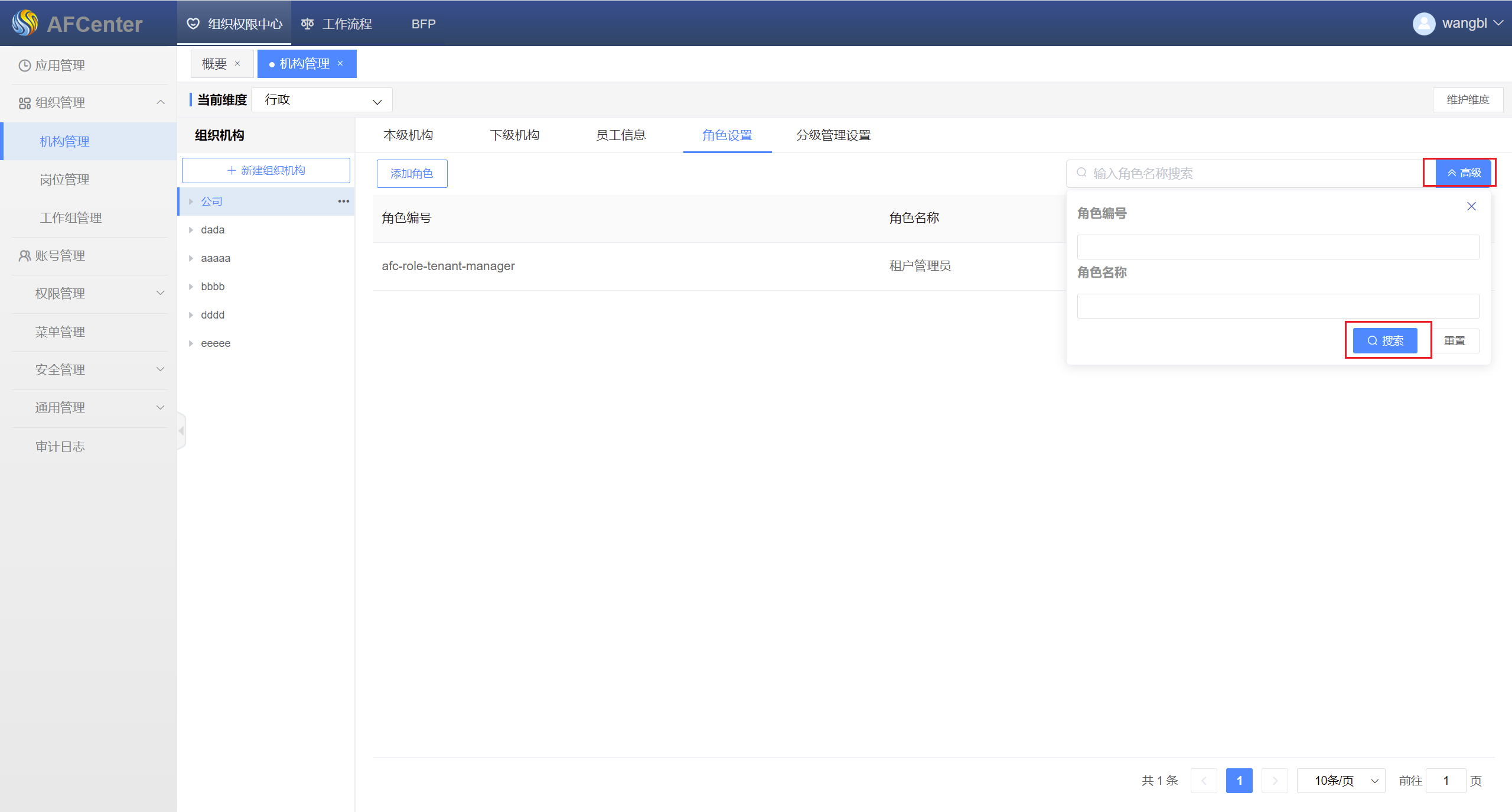Collapse the 组织管理 sidebar section
Screen dimensions: 1512x812
tap(160, 102)
